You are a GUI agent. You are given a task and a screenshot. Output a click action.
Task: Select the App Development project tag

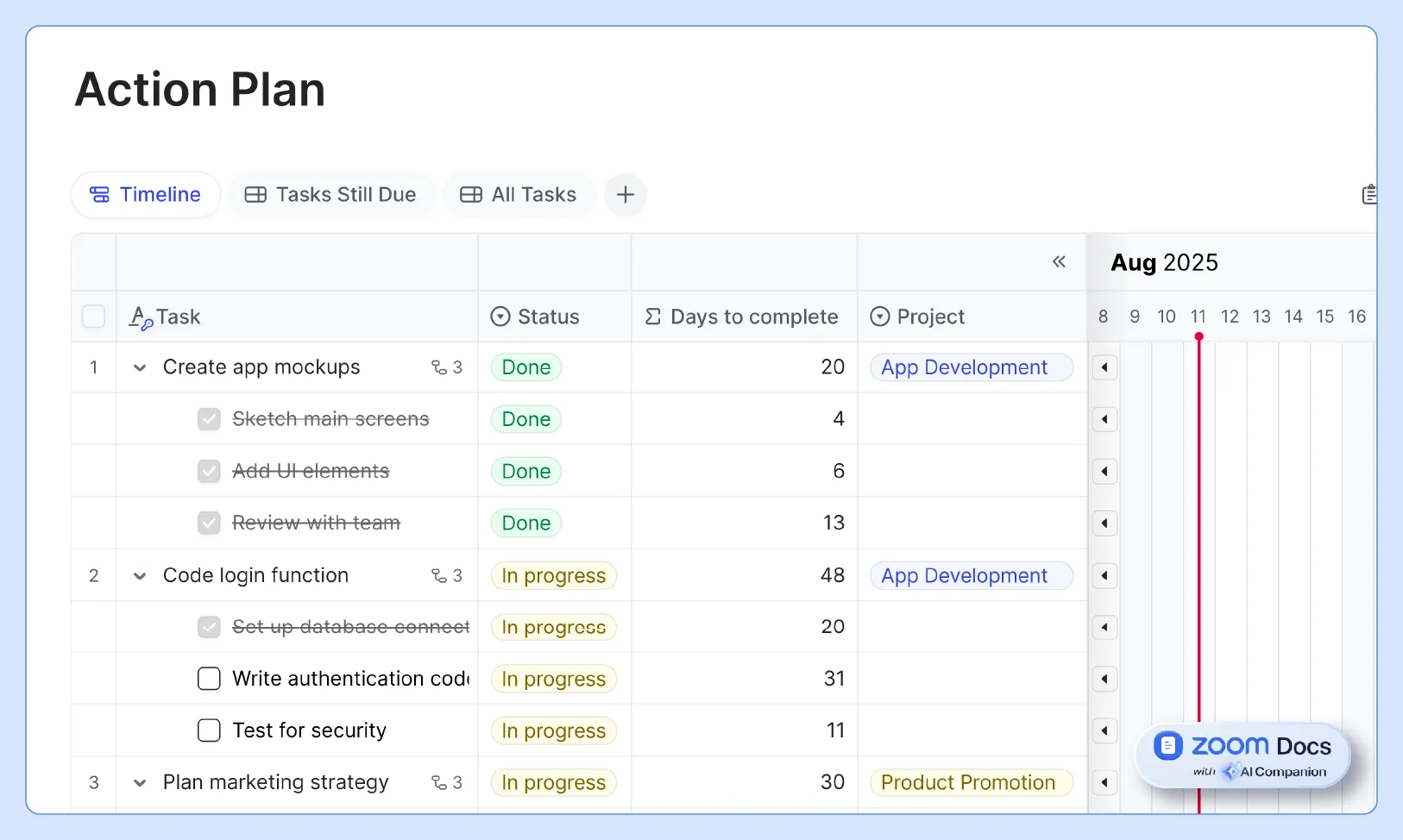[x=971, y=367]
